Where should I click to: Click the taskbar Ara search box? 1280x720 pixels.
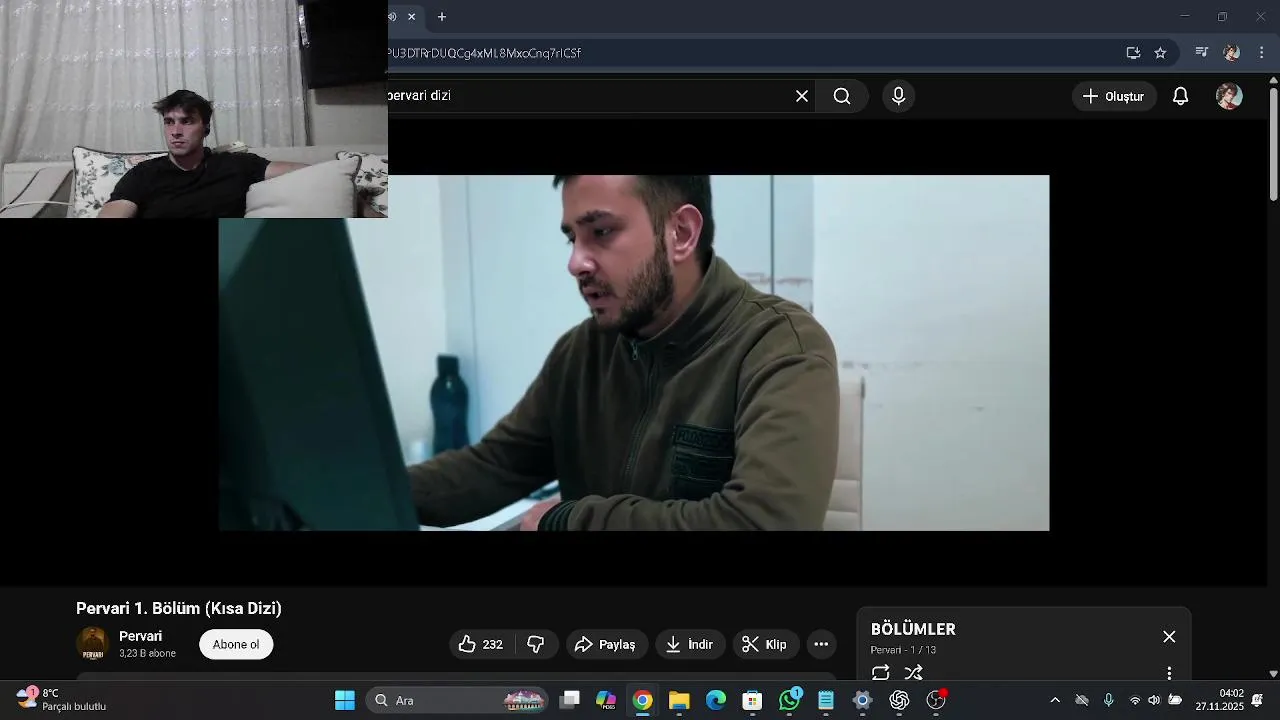coord(457,700)
